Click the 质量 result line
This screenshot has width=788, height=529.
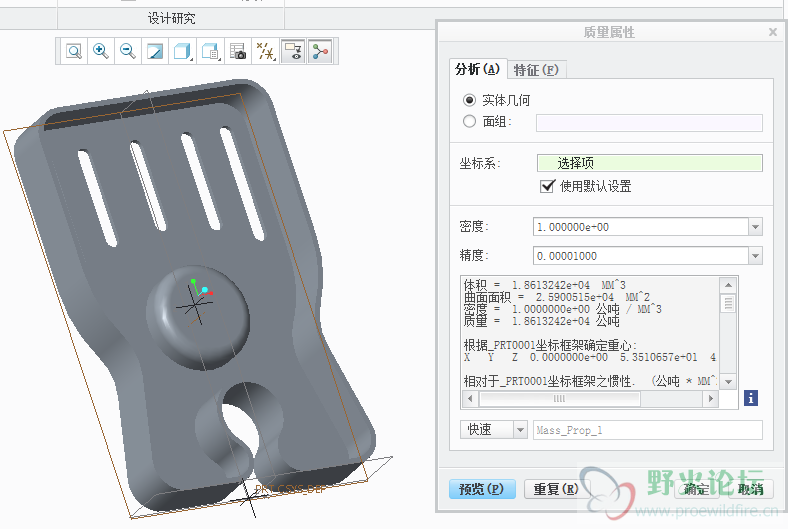(541, 321)
